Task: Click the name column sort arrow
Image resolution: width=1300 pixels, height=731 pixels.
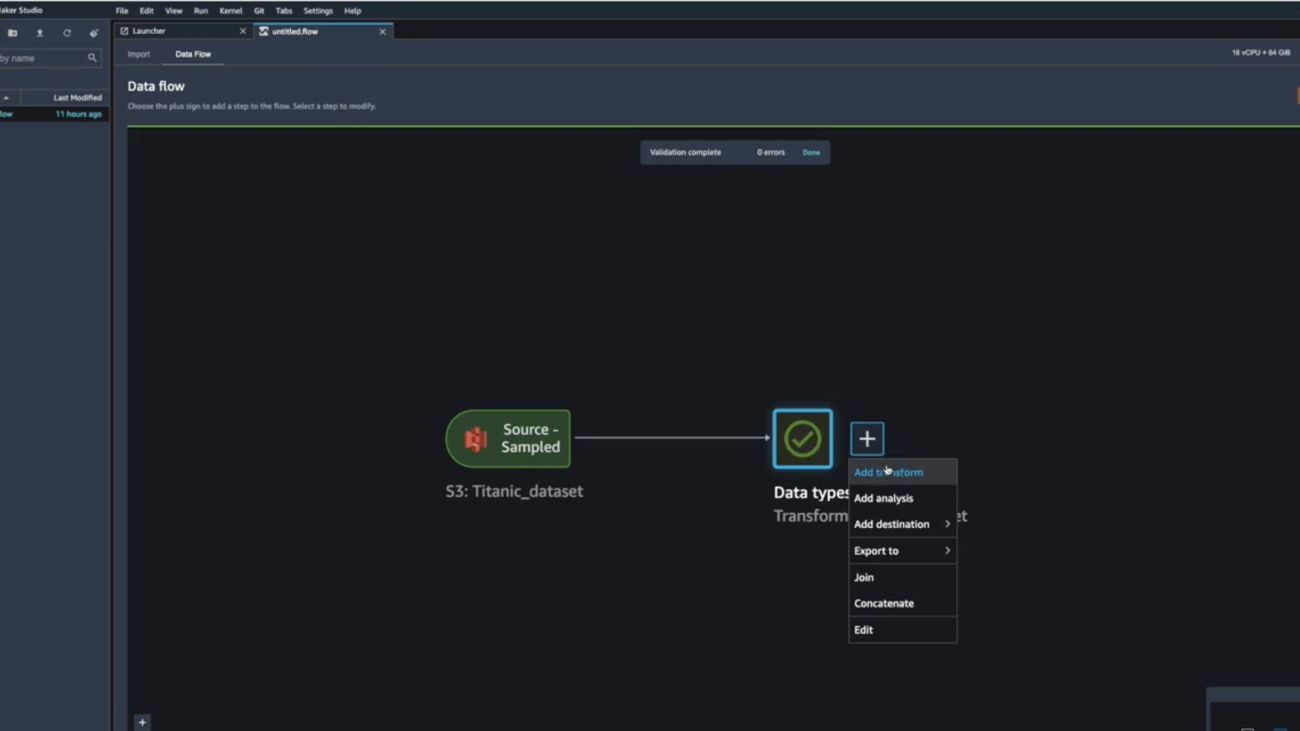Action: point(6,98)
